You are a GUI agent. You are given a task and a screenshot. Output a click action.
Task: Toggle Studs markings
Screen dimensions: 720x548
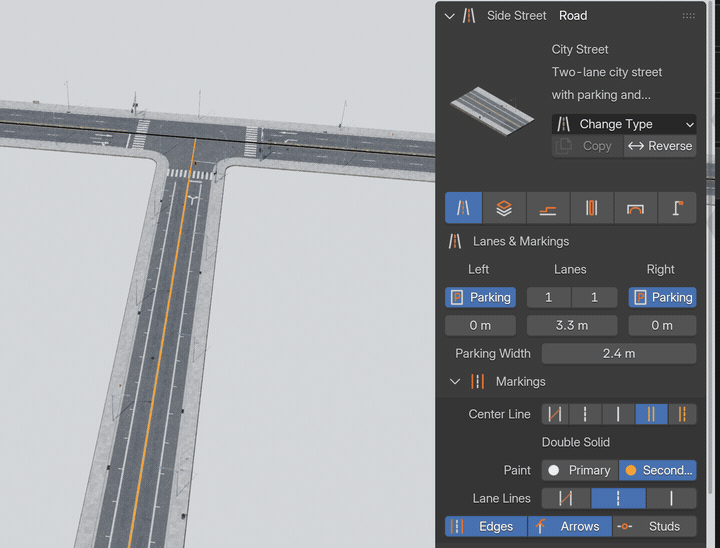pyautogui.click(x=654, y=526)
